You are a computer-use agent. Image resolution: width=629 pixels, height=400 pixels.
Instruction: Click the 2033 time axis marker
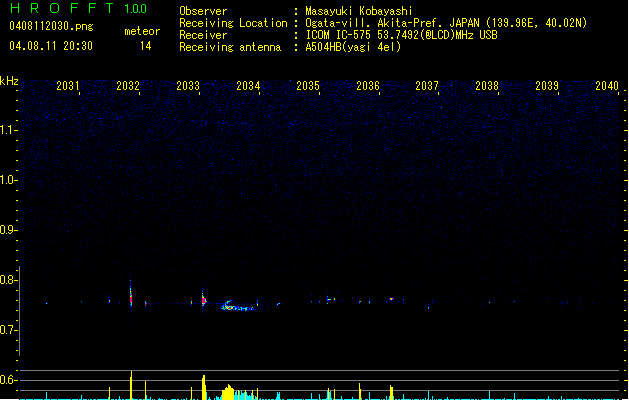pyautogui.click(x=188, y=86)
